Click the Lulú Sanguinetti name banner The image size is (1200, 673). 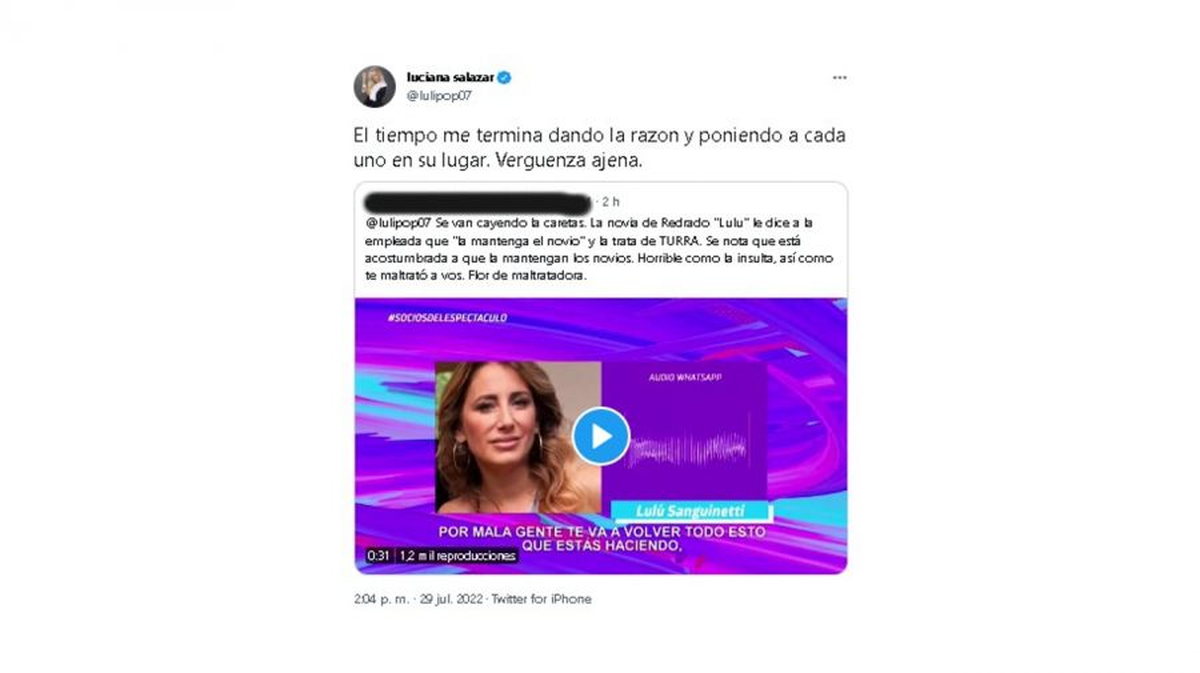click(x=689, y=511)
